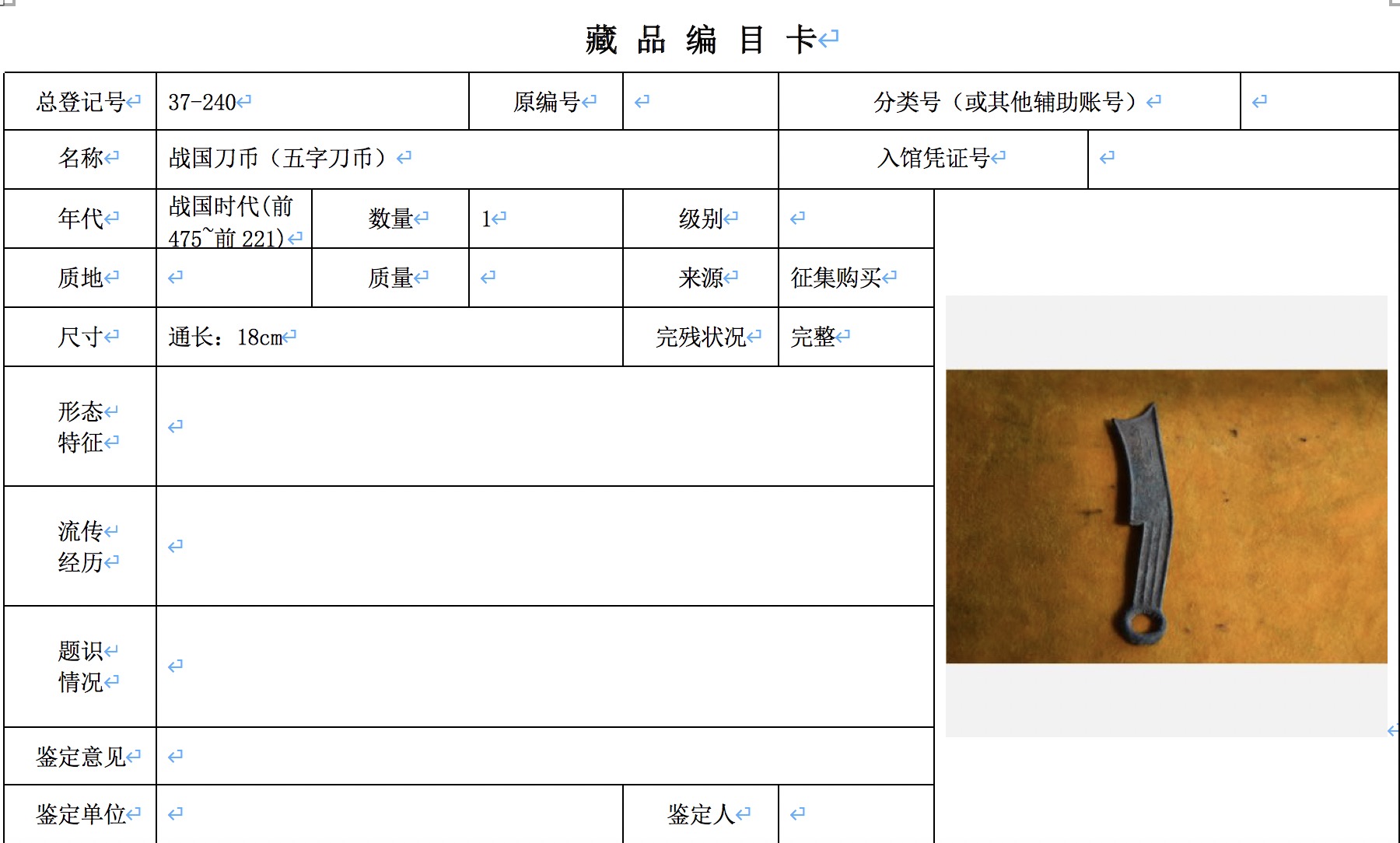Click the 鉴定单位 label cell
1400x843 pixels.
(80, 814)
